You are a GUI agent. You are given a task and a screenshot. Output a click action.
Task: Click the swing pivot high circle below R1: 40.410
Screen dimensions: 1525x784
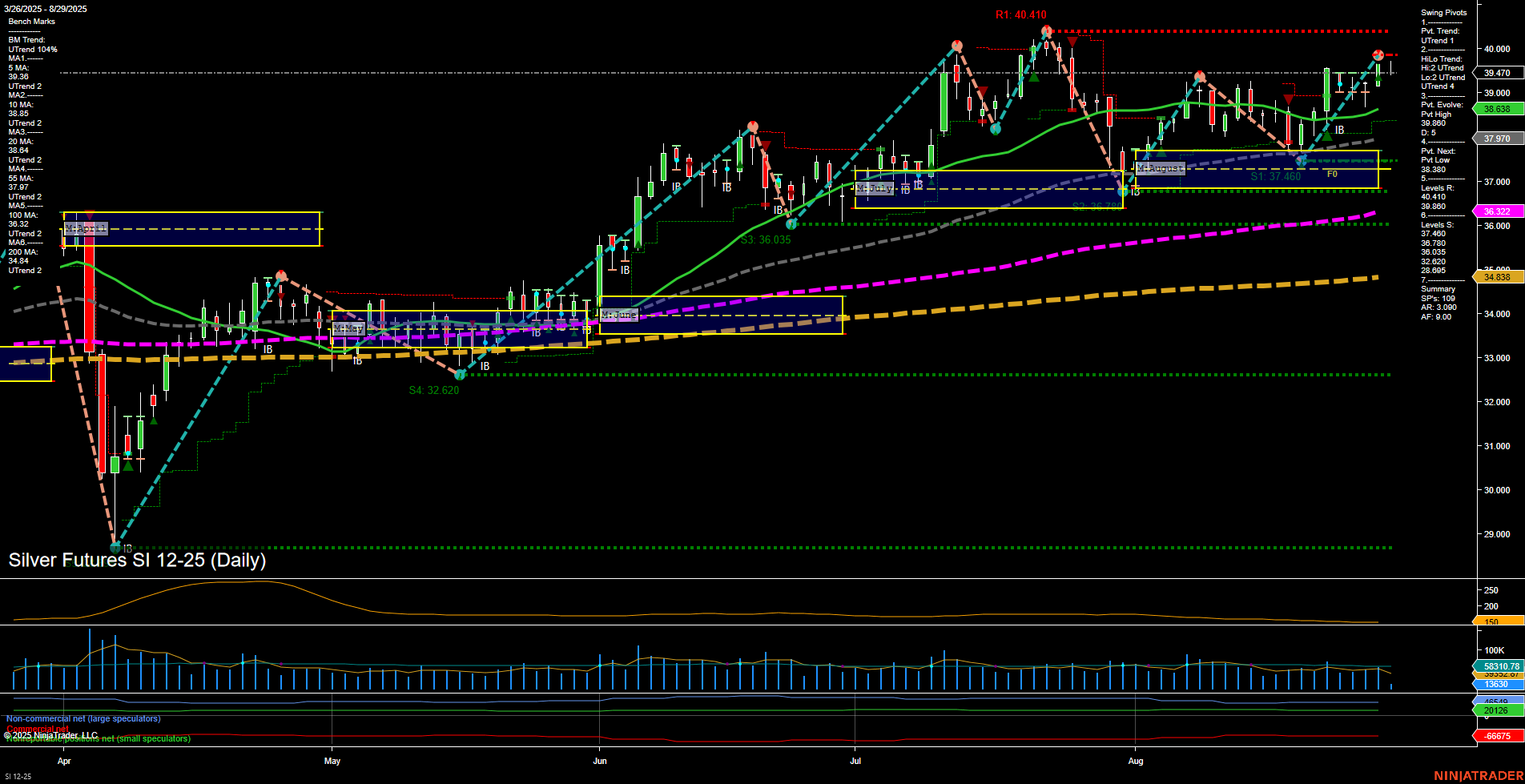(x=1046, y=31)
